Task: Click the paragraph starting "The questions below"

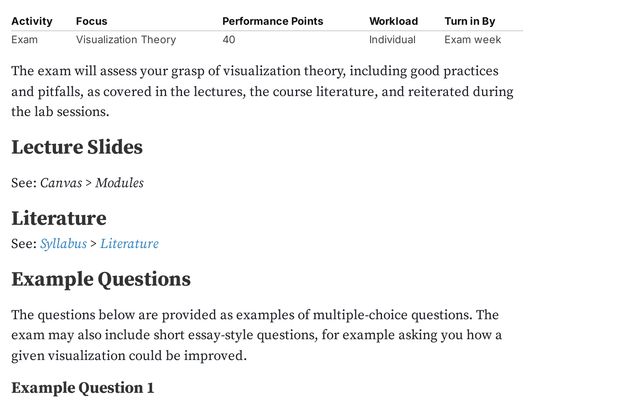Action: click(x=256, y=335)
